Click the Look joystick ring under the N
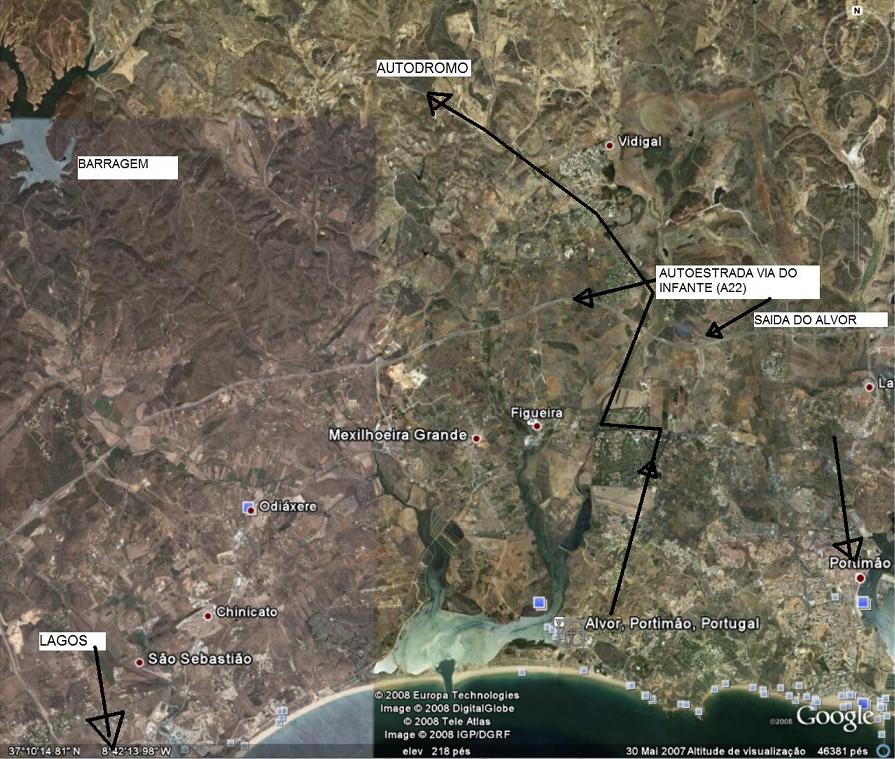This screenshot has height=759, width=895. point(856,42)
